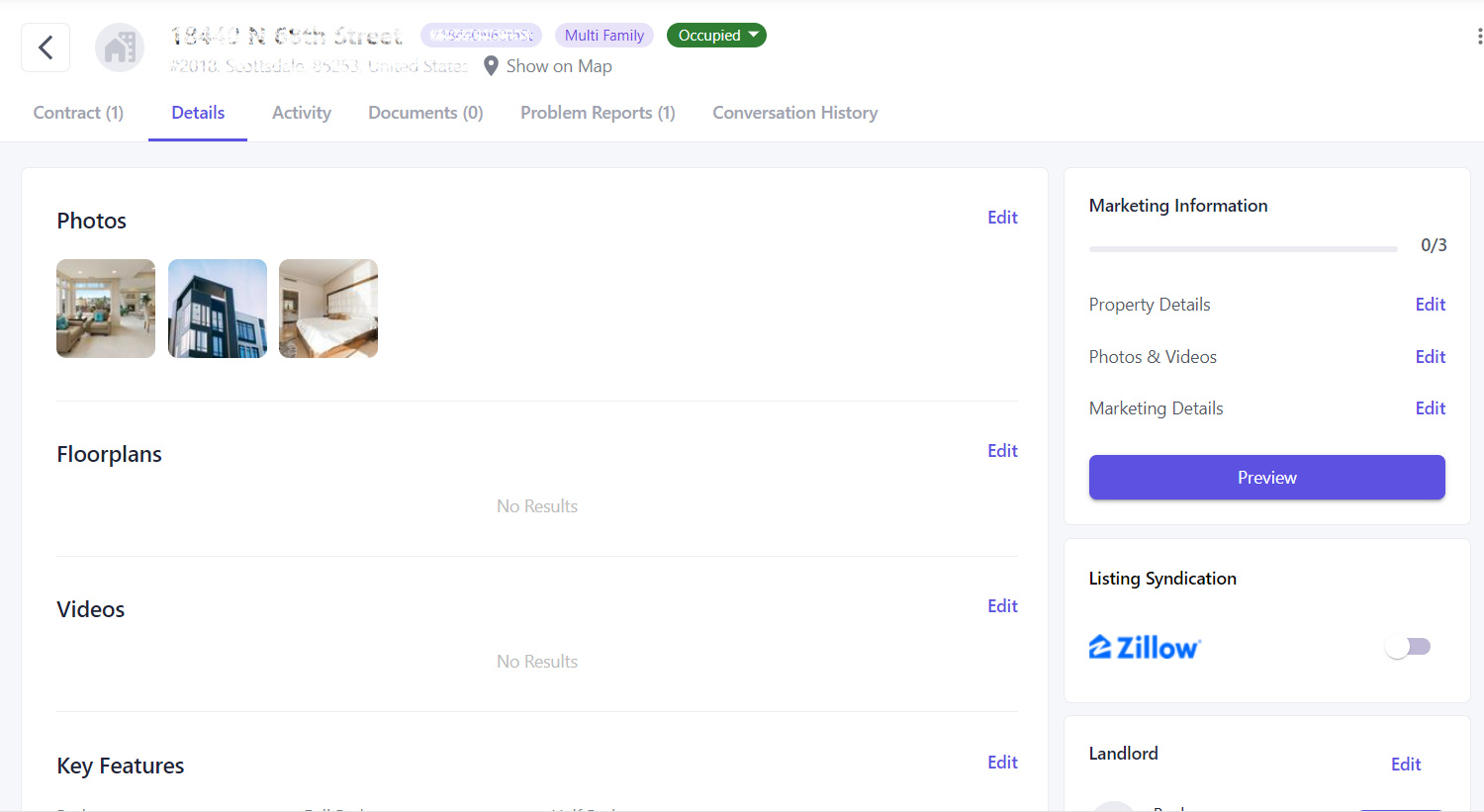Click the back arrow to return
The height and width of the screenshot is (812, 1484).
tap(45, 46)
